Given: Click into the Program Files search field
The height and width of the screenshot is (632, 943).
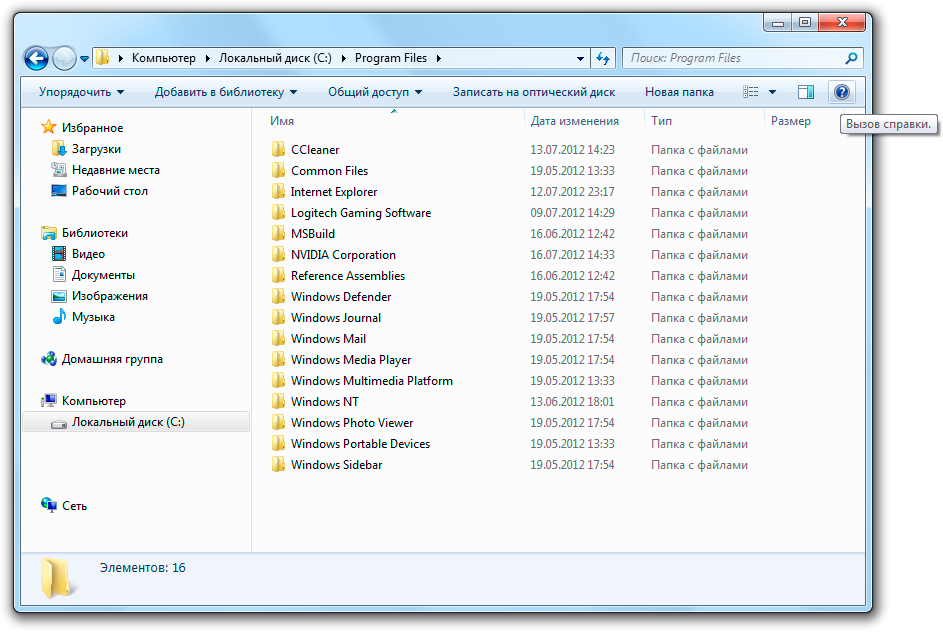Looking at the screenshot, I should coord(734,58).
